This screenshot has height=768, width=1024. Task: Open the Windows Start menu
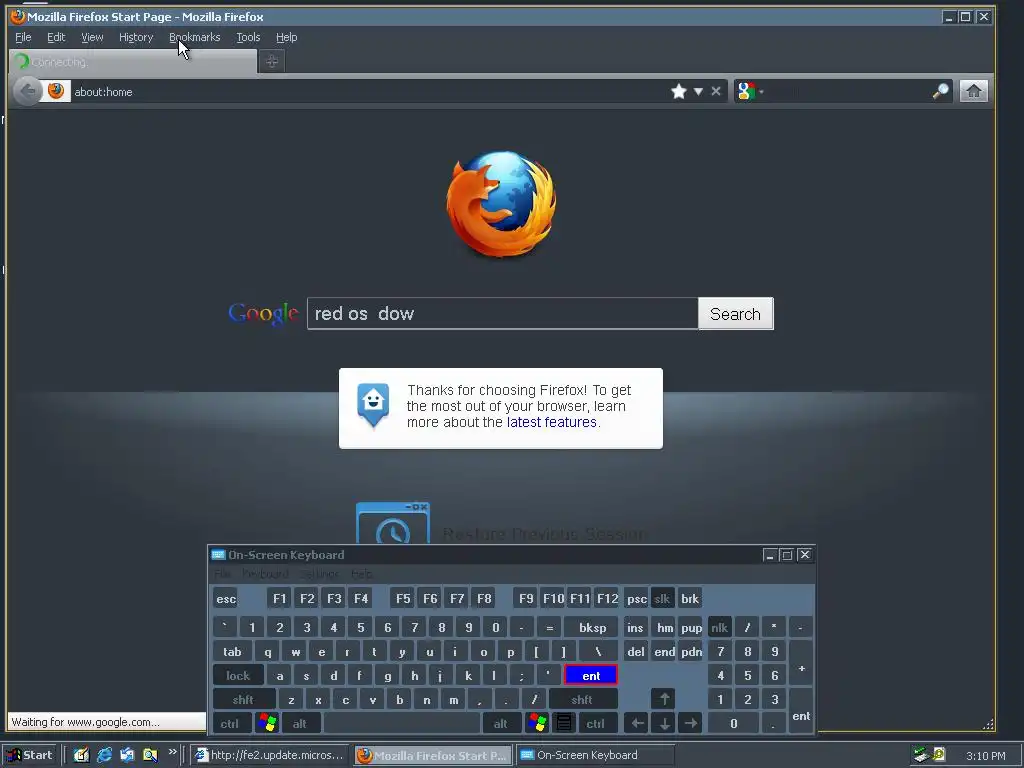(x=30, y=755)
